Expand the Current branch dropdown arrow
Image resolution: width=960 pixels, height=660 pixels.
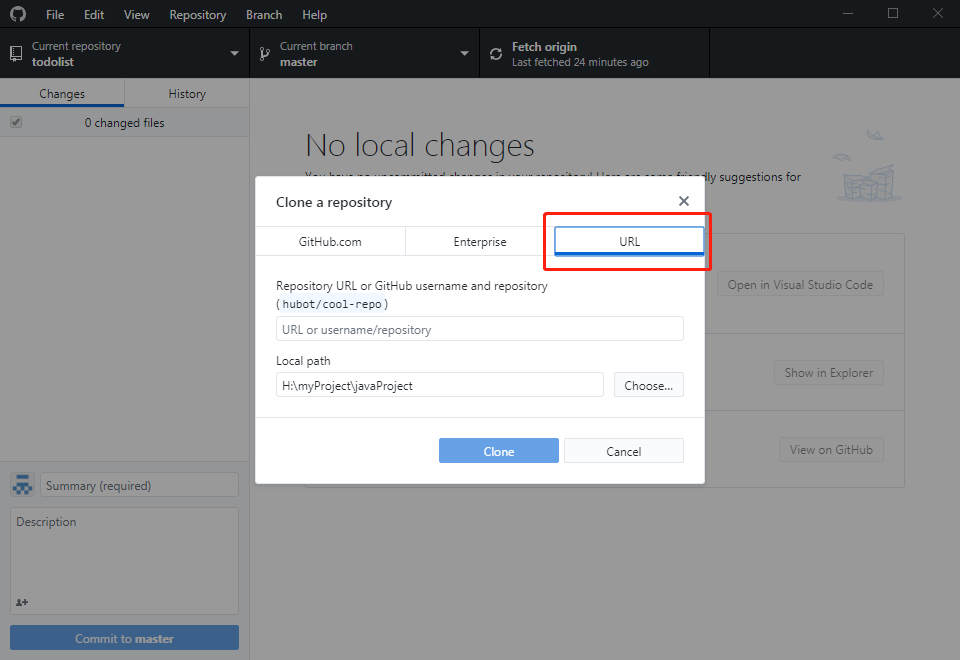coord(465,53)
